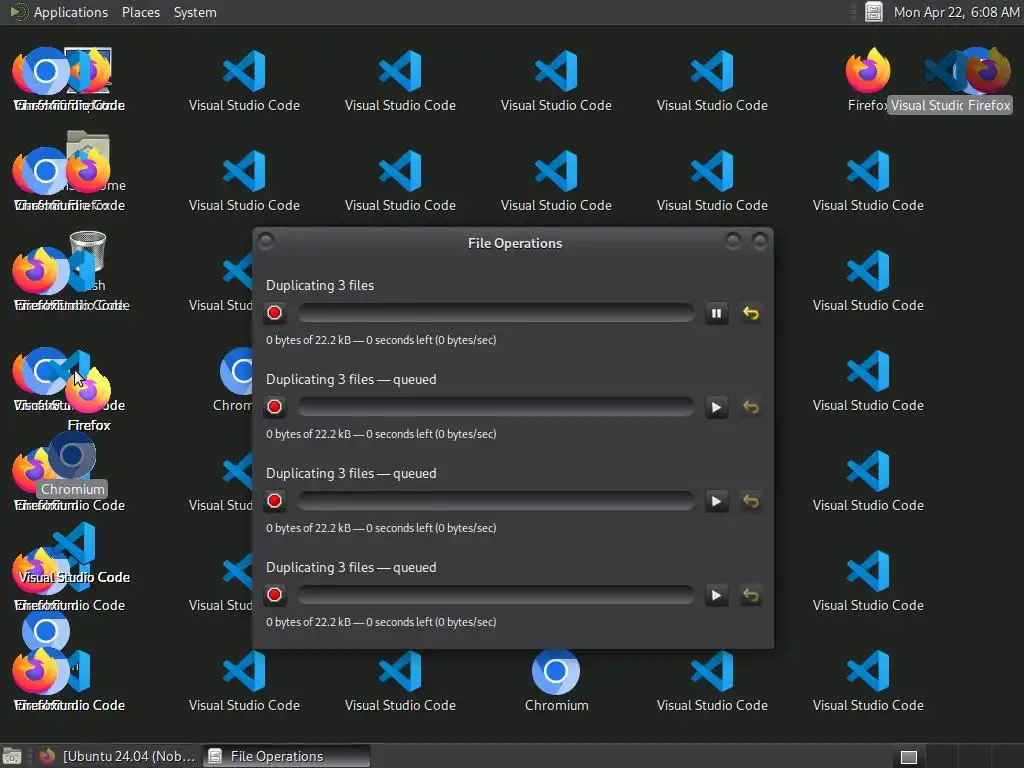Select the VS Code icon left of bottom-row Chromium

[x=400, y=671]
